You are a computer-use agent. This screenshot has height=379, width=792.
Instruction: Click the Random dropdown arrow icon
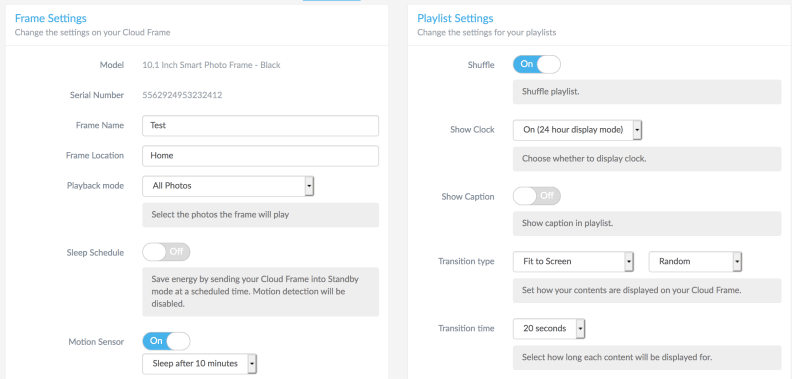737,261
